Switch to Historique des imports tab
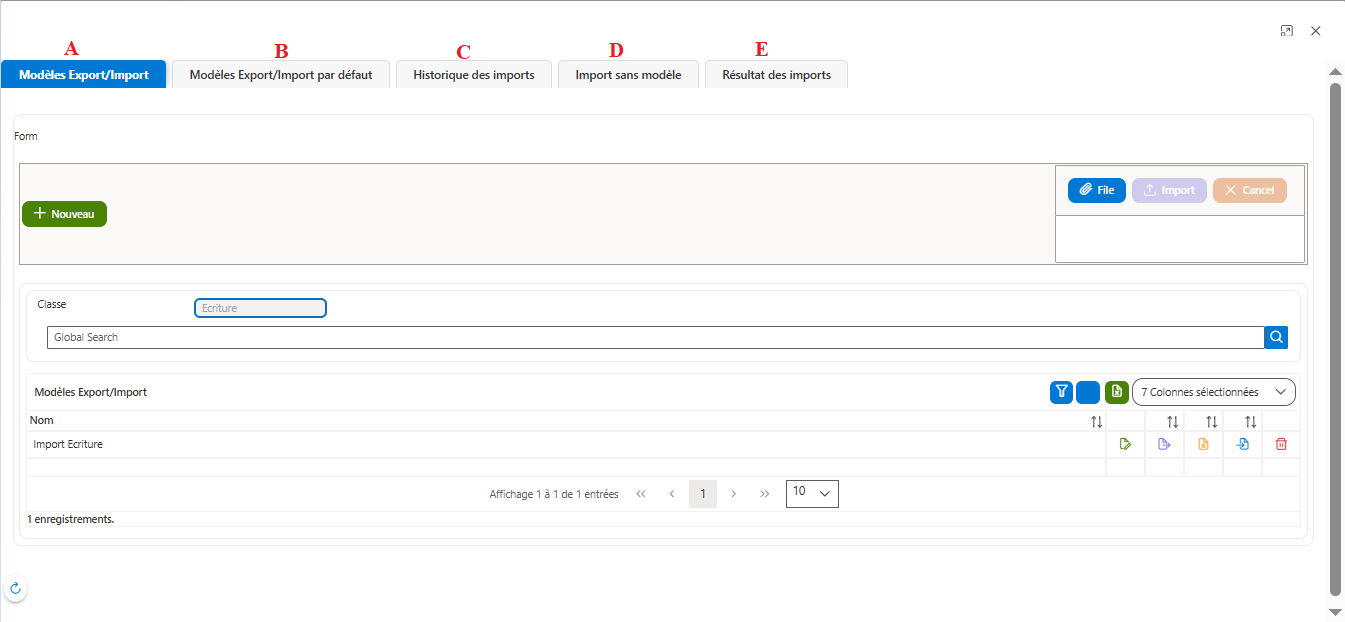1345x622 pixels. coord(474,75)
